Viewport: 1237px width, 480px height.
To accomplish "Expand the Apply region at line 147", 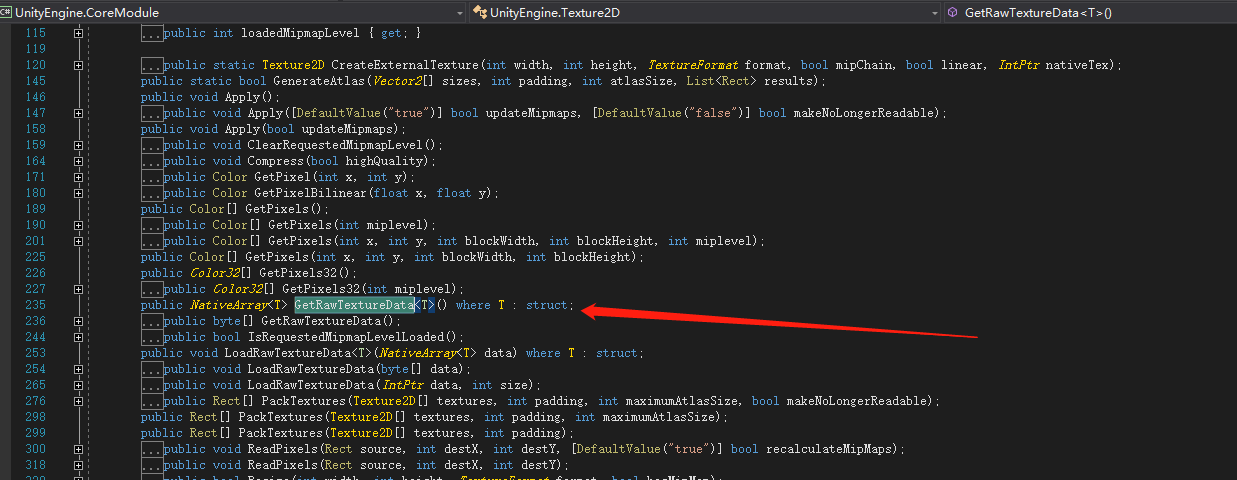I will (78, 113).
